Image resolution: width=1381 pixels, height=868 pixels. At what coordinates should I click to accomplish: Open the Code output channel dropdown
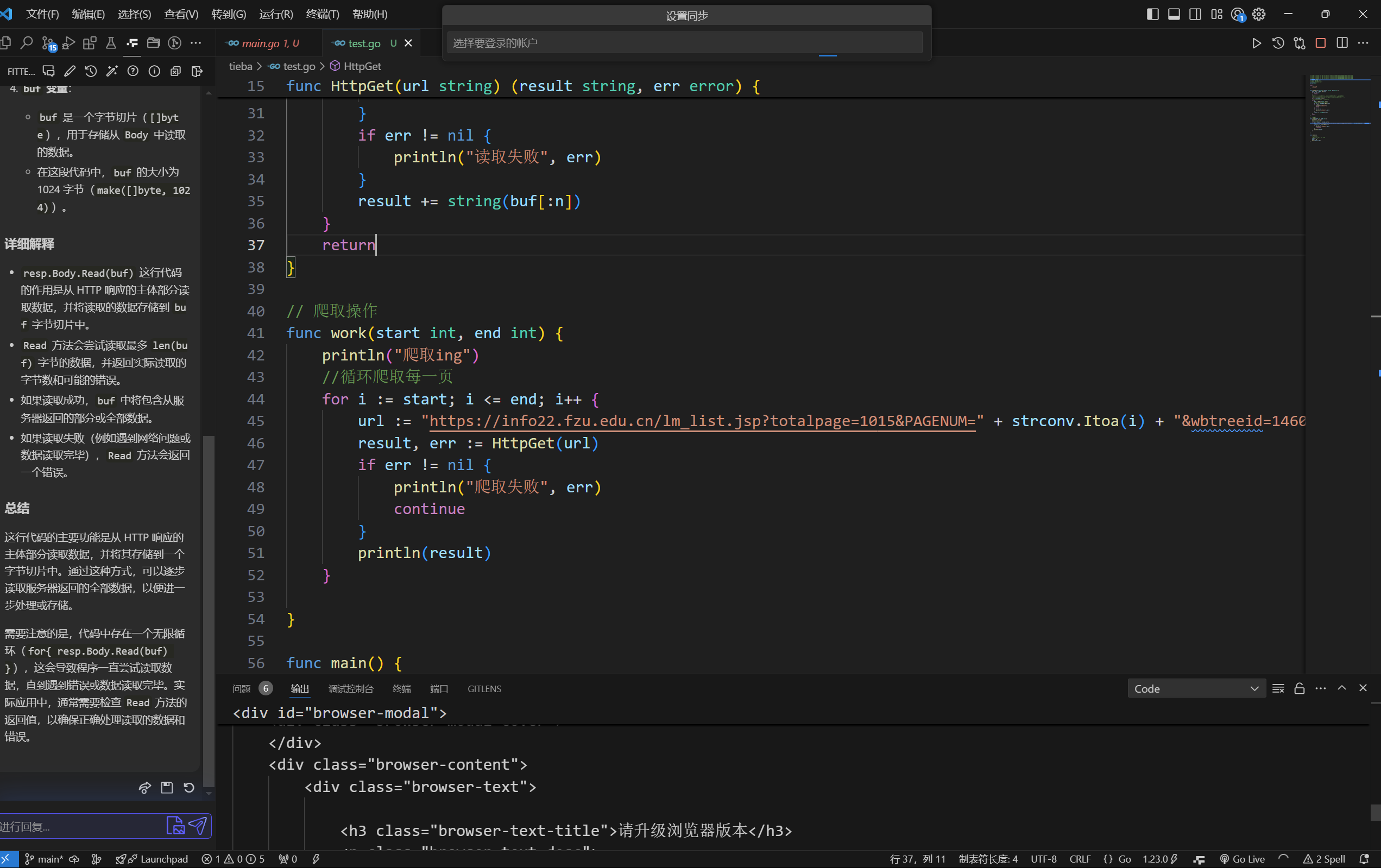[x=1196, y=688]
